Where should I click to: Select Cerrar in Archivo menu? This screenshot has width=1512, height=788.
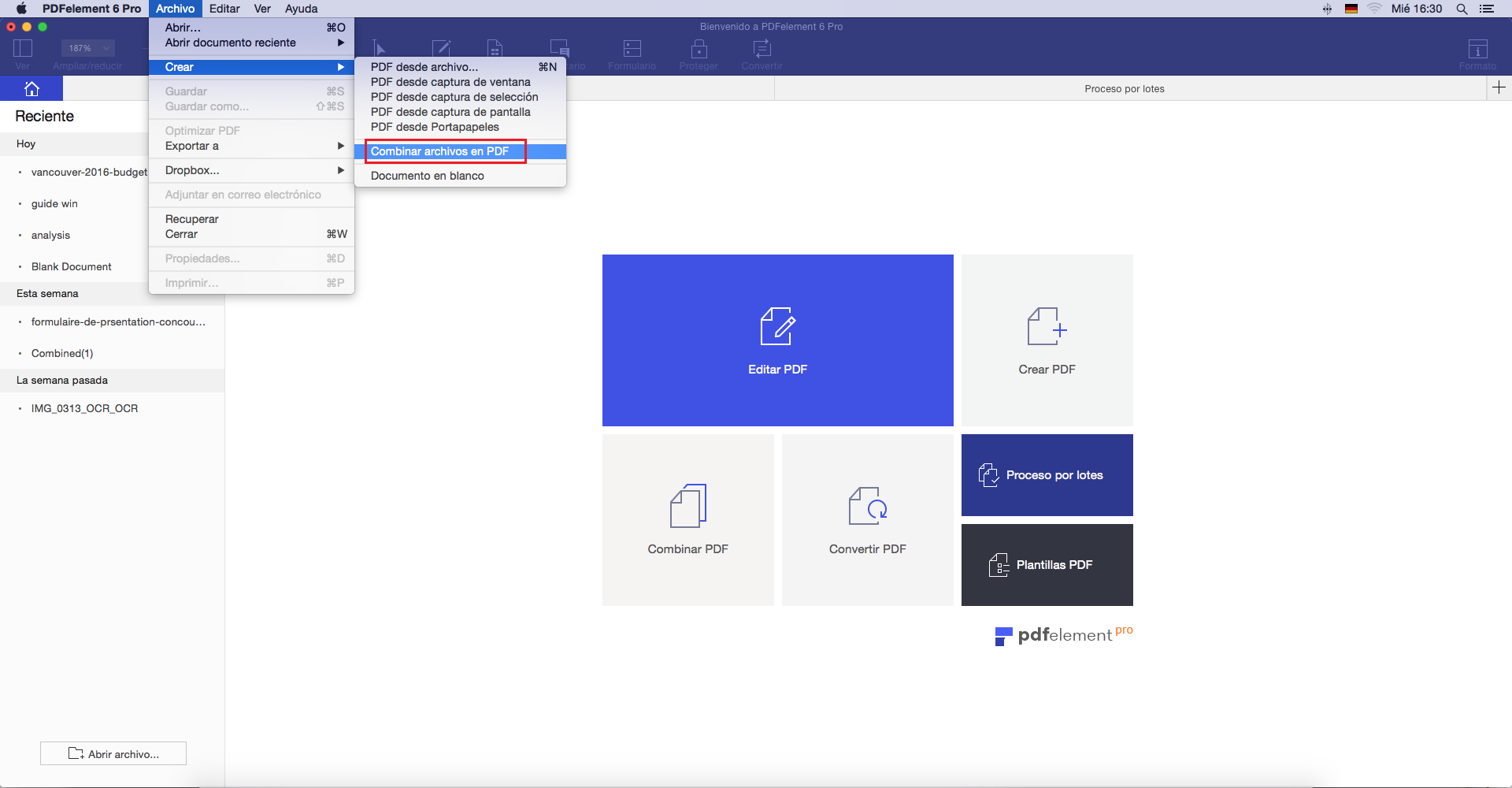click(251, 234)
